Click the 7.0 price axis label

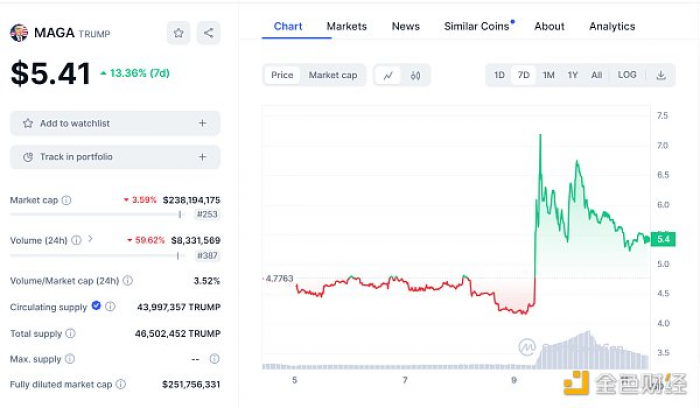tap(662, 145)
